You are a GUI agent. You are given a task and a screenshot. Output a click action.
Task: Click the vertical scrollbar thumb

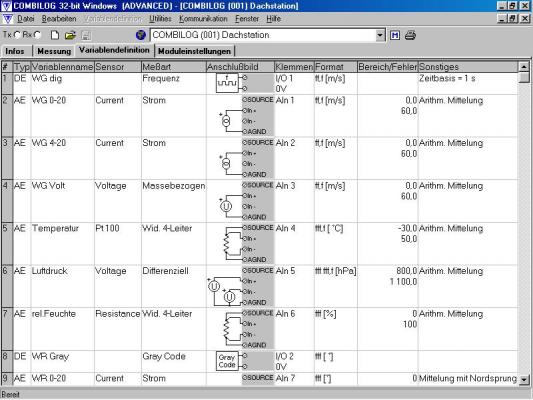click(524, 77)
